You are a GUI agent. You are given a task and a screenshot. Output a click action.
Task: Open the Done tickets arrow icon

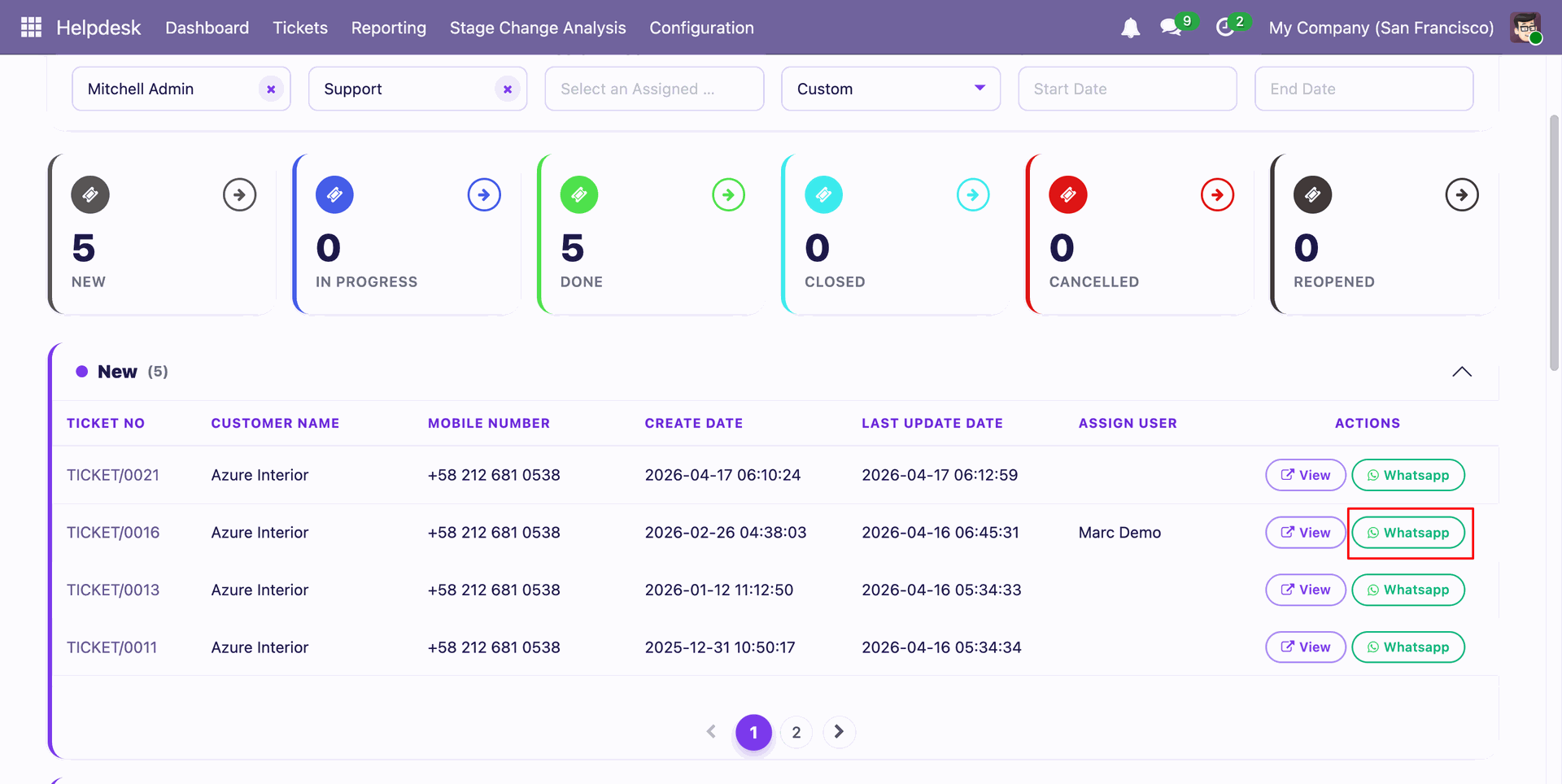point(728,195)
